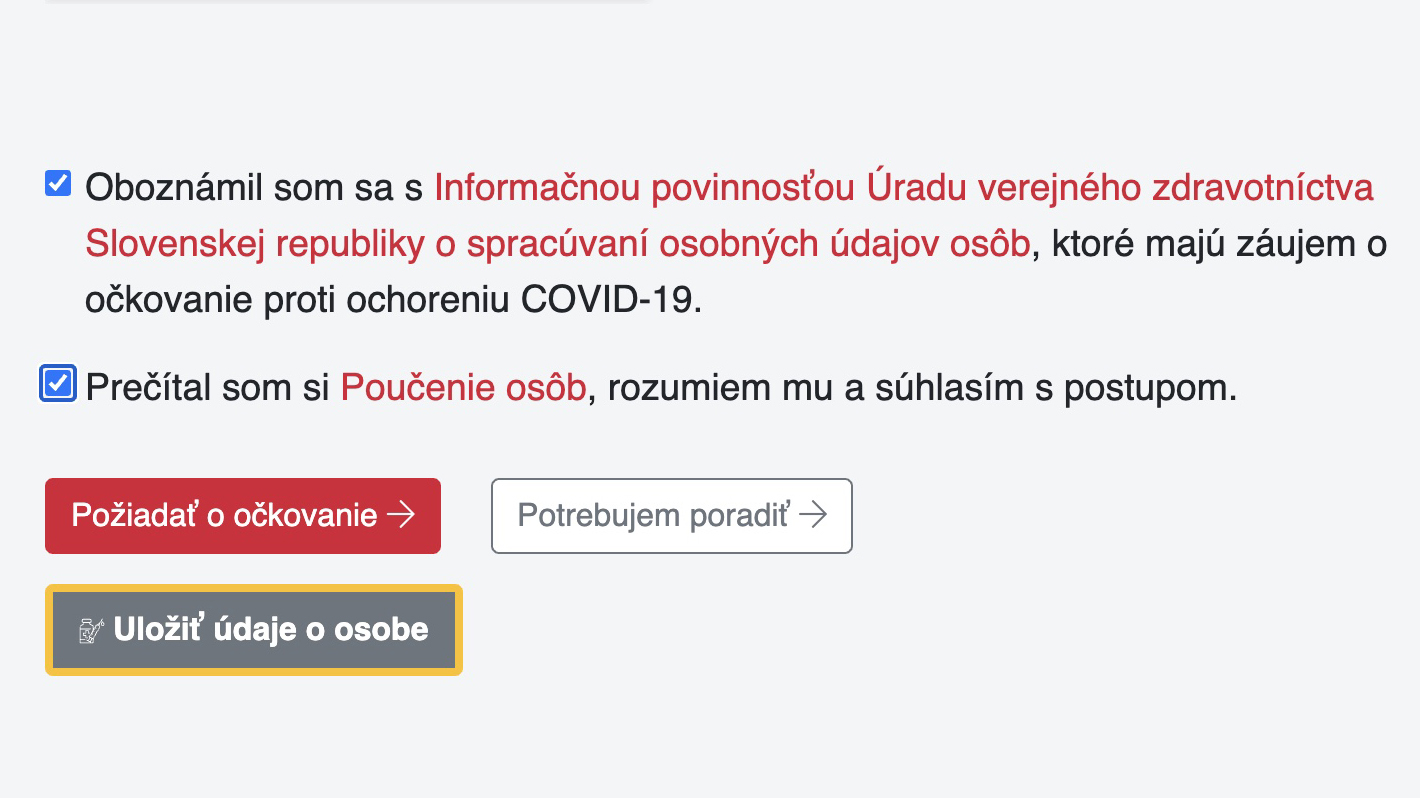Click the card bottom edge at page top

(348, 2)
